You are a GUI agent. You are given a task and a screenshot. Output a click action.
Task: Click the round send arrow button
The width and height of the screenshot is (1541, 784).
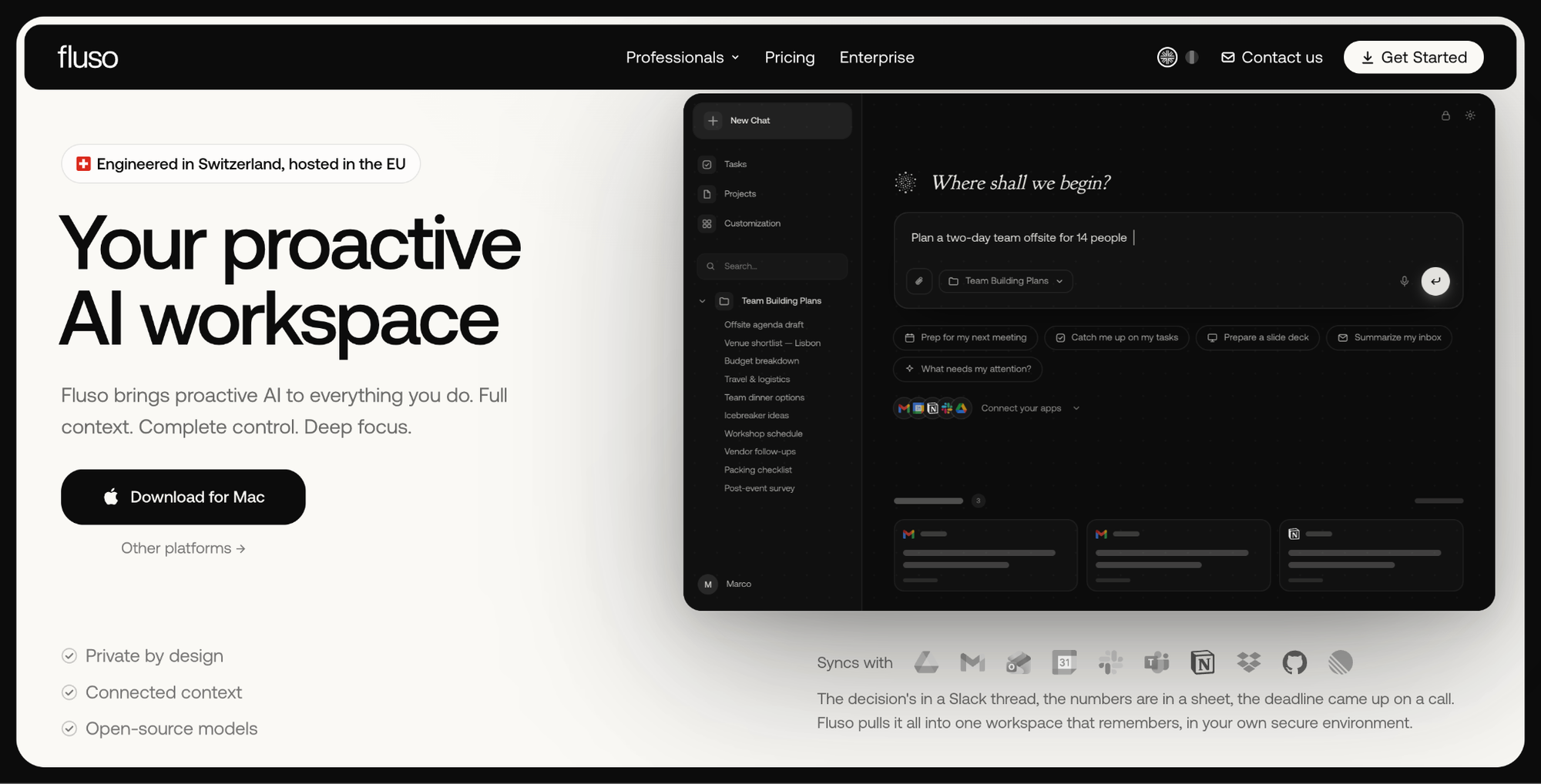(x=1435, y=281)
